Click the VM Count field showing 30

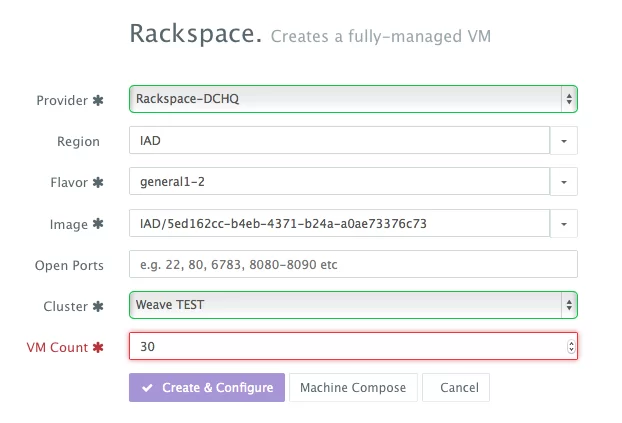click(x=353, y=346)
